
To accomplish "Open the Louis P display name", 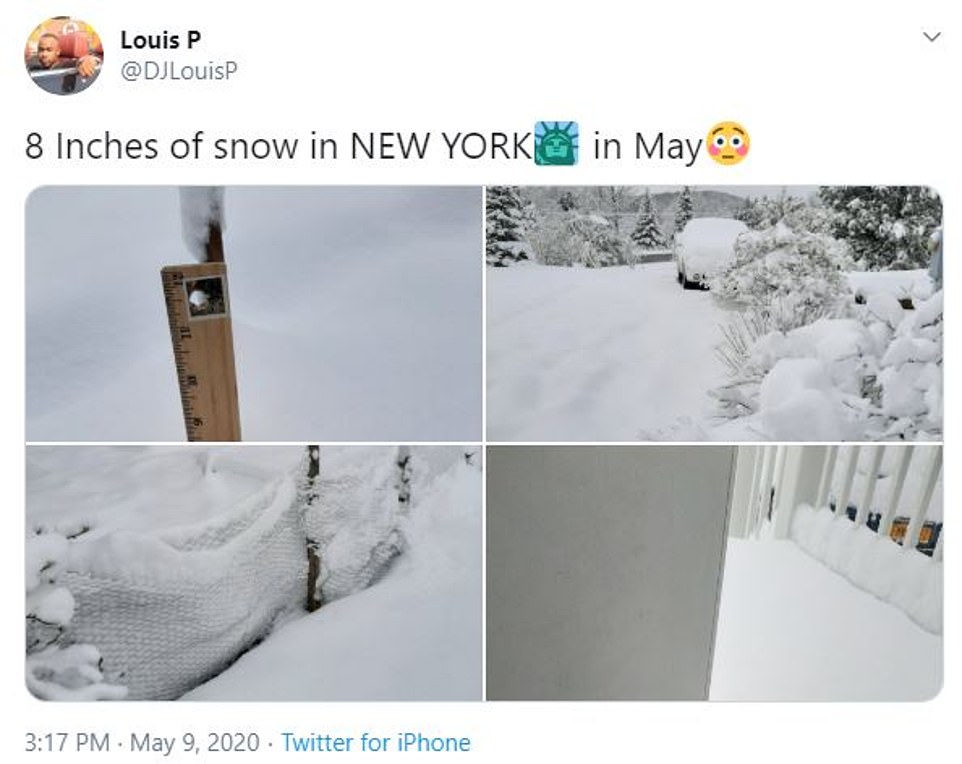I will (x=158, y=41).
